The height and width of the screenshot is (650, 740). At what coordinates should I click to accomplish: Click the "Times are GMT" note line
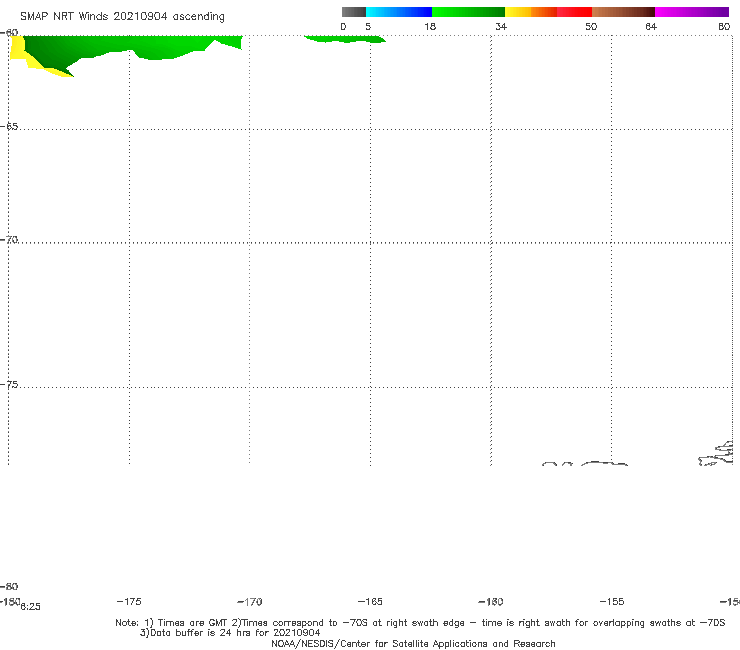tap(420, 623)
